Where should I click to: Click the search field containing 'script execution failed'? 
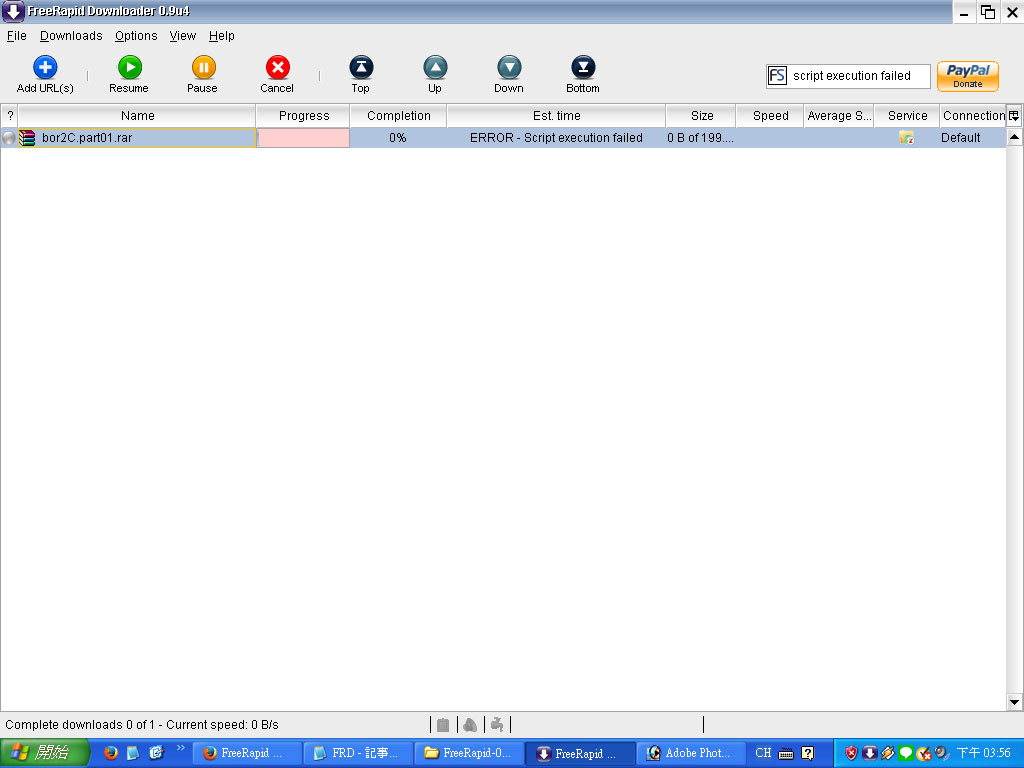(858, 76)
